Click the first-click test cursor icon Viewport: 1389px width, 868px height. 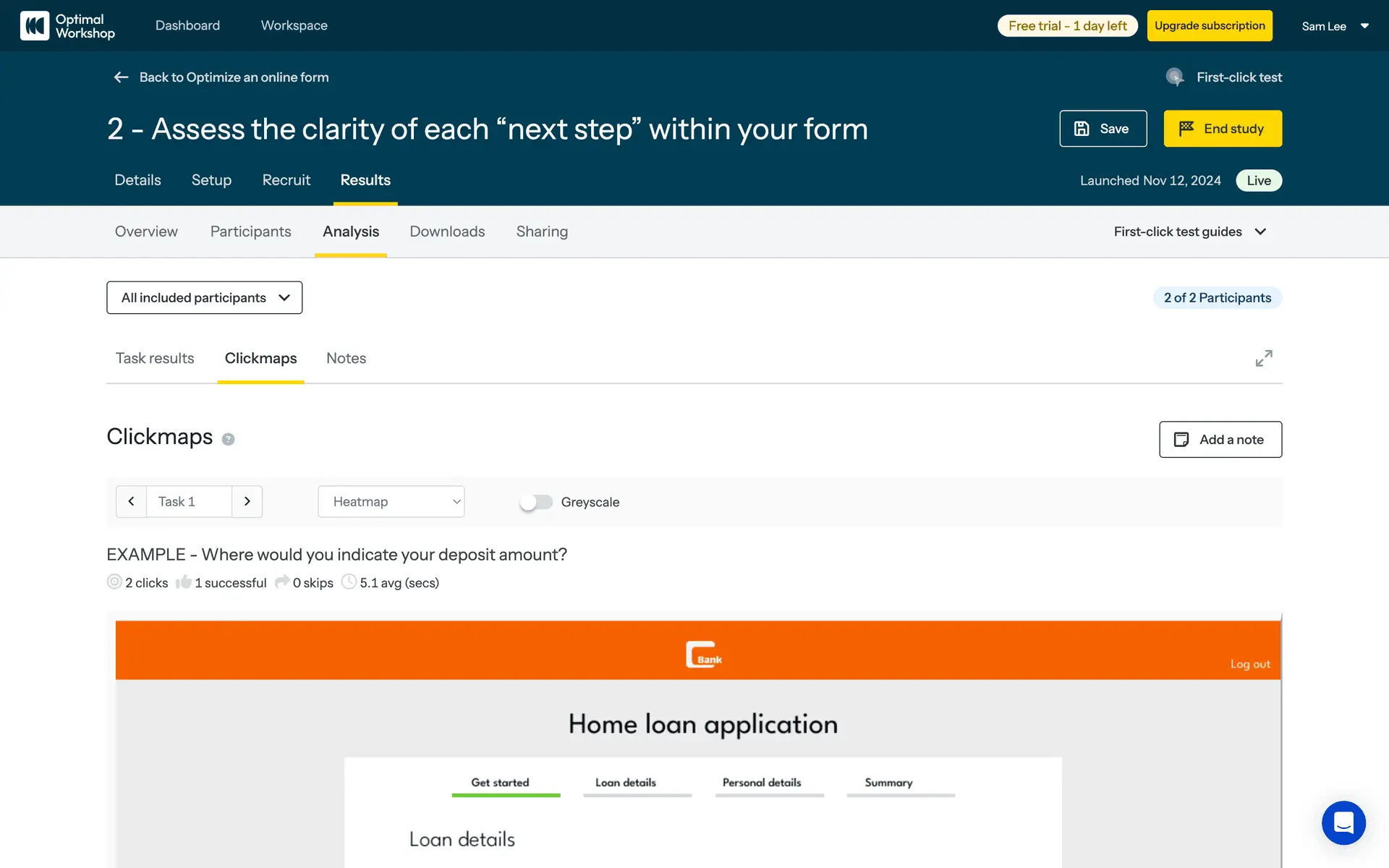1175,77
